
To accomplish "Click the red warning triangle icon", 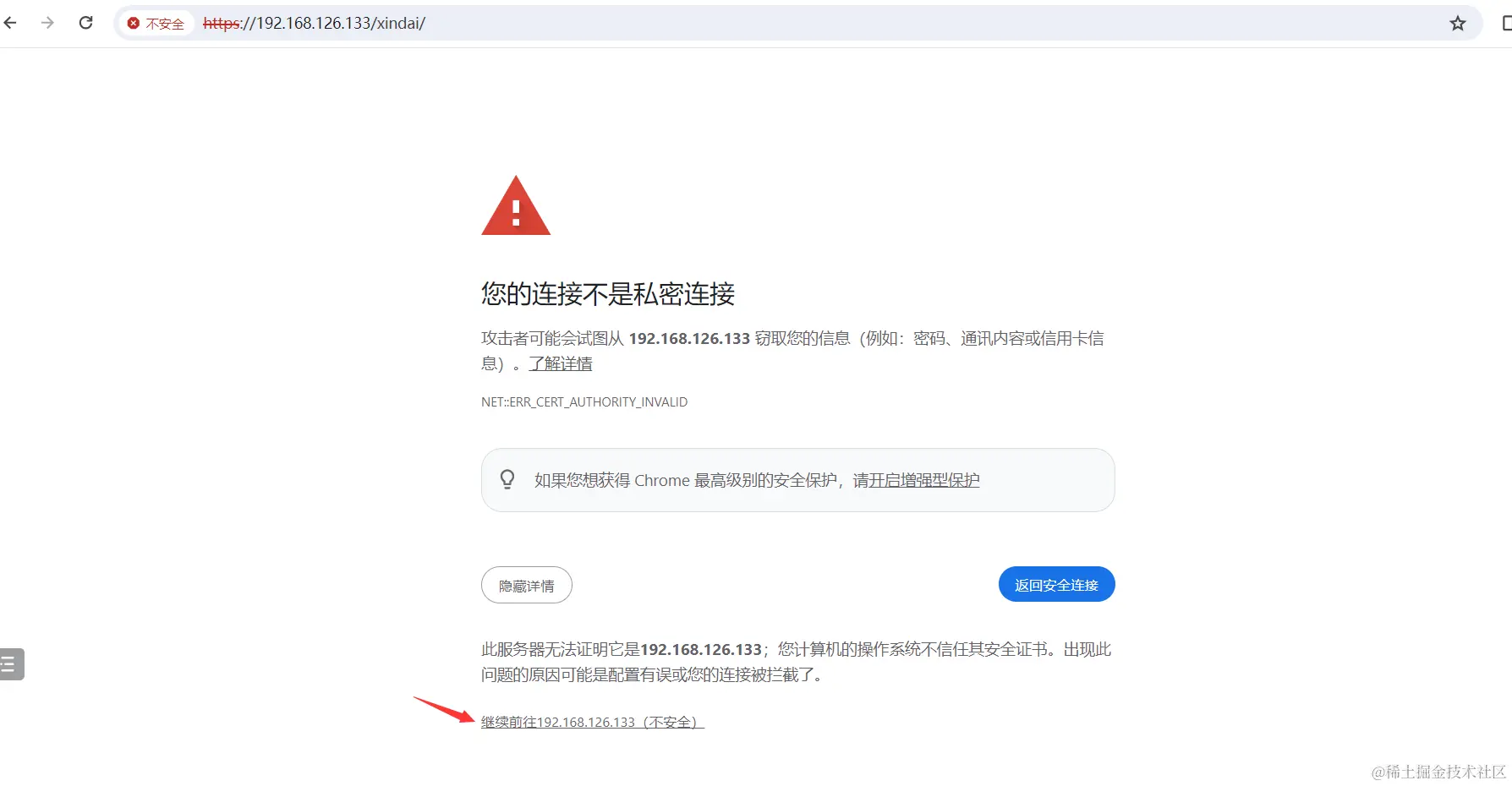I will pos(516,205).
